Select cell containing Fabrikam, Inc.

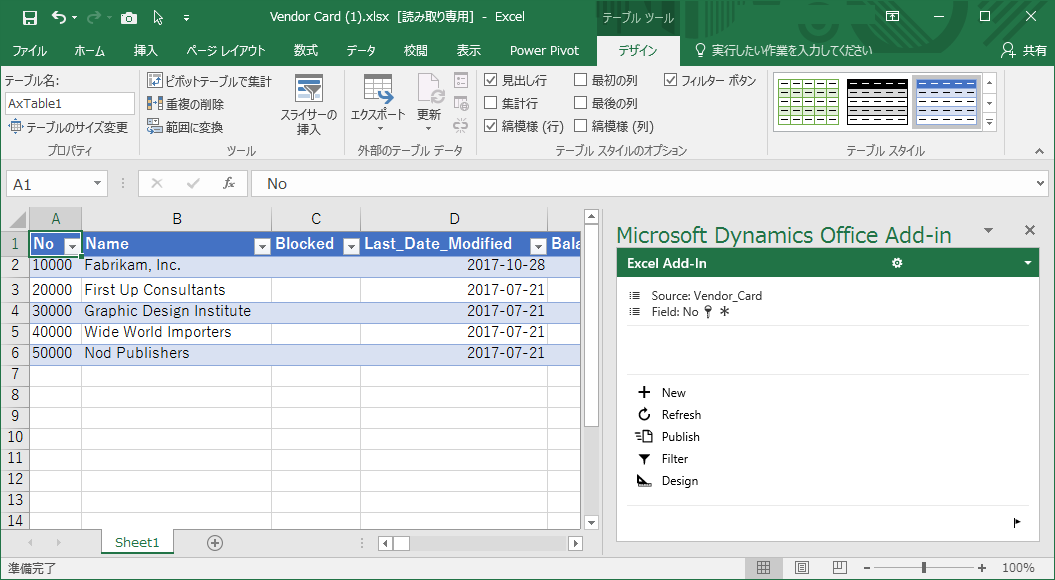(176, 265)
